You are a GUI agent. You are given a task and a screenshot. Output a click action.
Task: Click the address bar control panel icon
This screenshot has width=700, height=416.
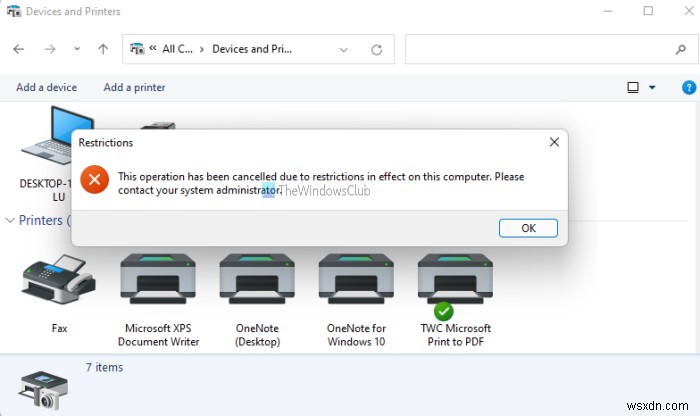(x=137, y=48)
